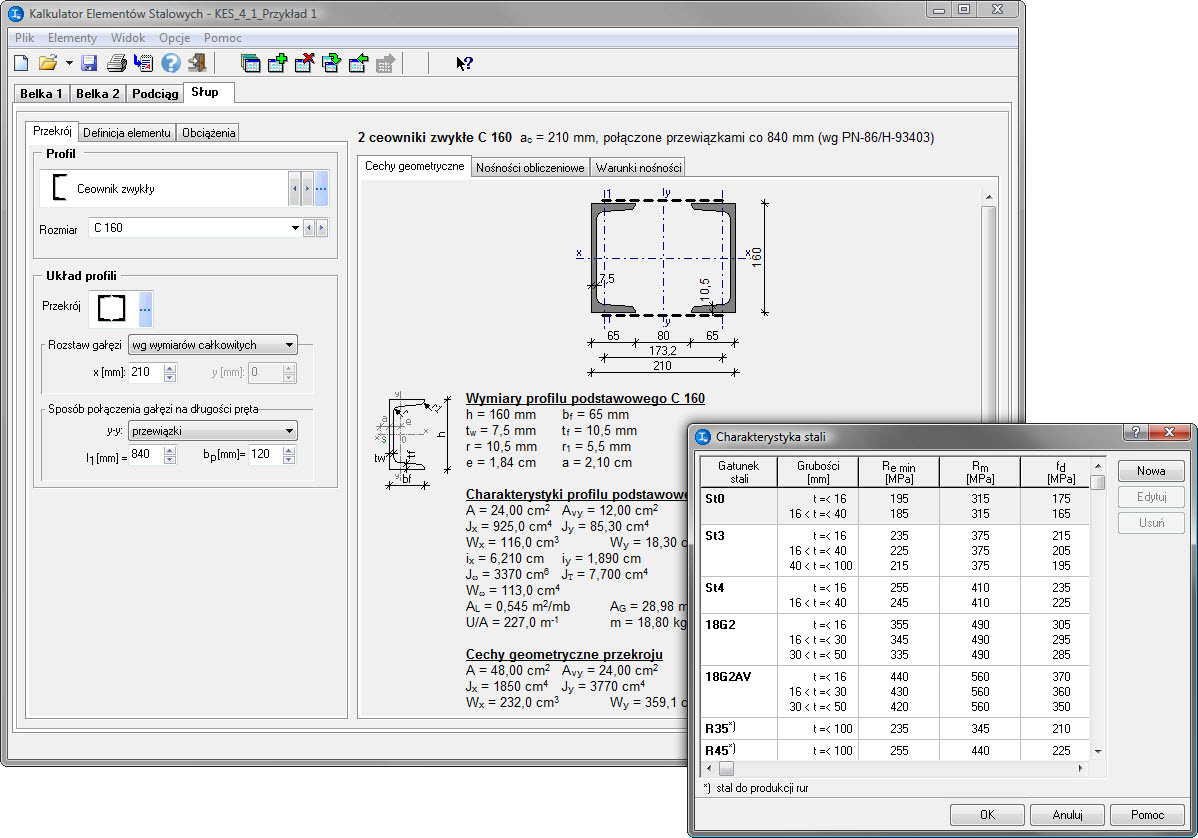Click the Nowa button in steel dialog
1198x838 pixels.
point(1150,471)
